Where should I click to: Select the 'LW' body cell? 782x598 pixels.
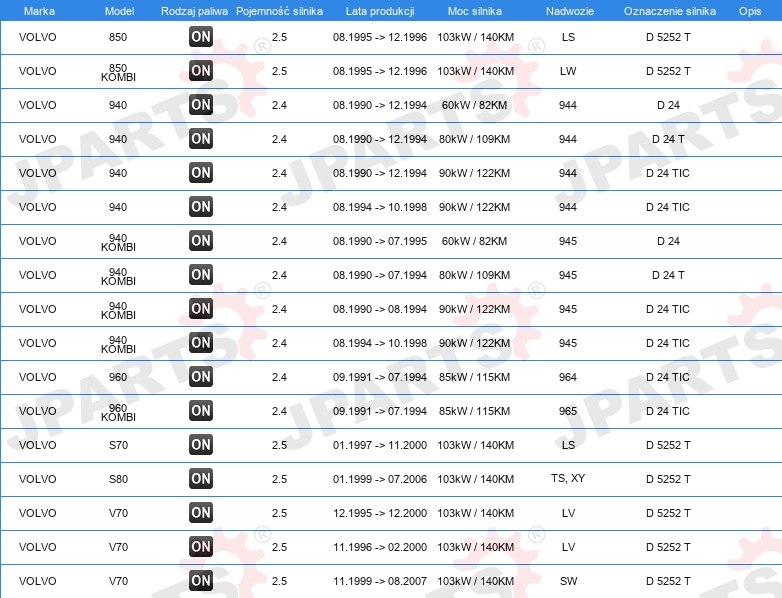568,71
